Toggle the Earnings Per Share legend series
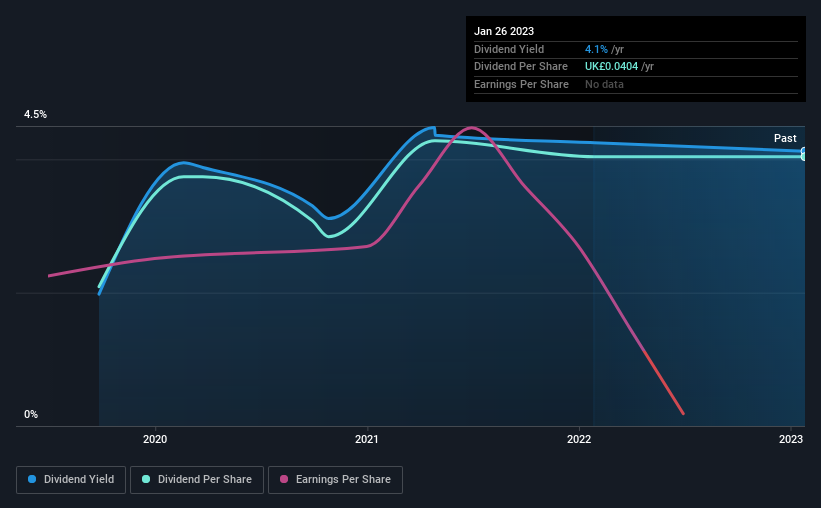 point(335,480)
